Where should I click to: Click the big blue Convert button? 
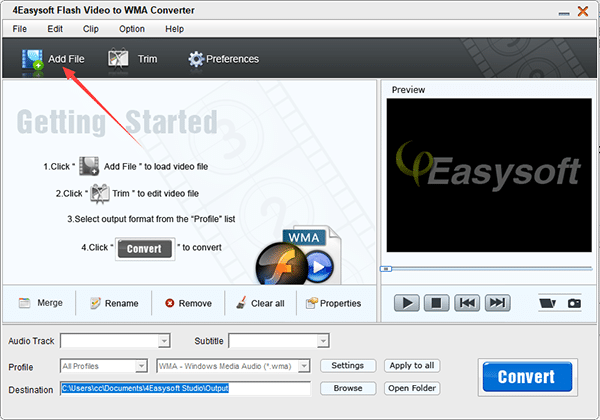(x=527, y=377)
